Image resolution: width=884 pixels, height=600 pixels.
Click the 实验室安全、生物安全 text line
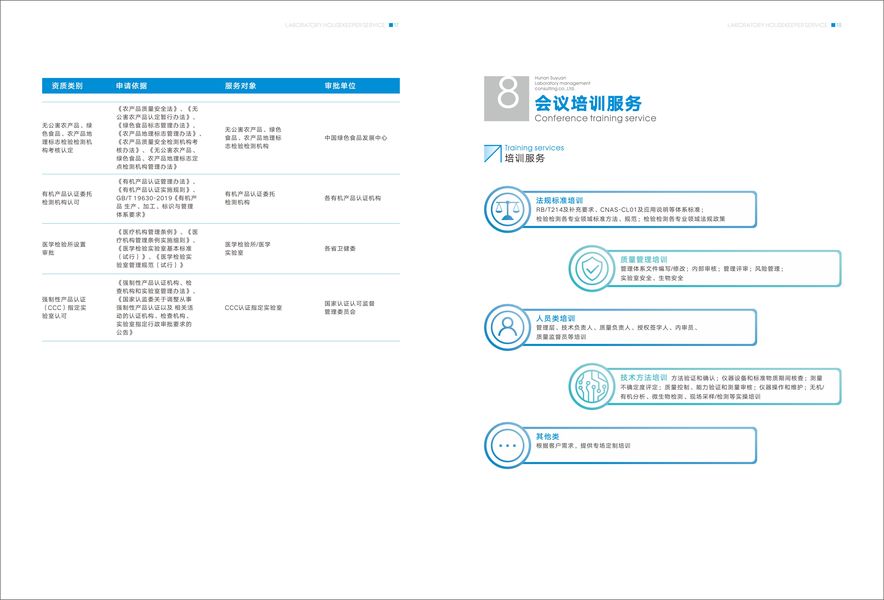652,278
